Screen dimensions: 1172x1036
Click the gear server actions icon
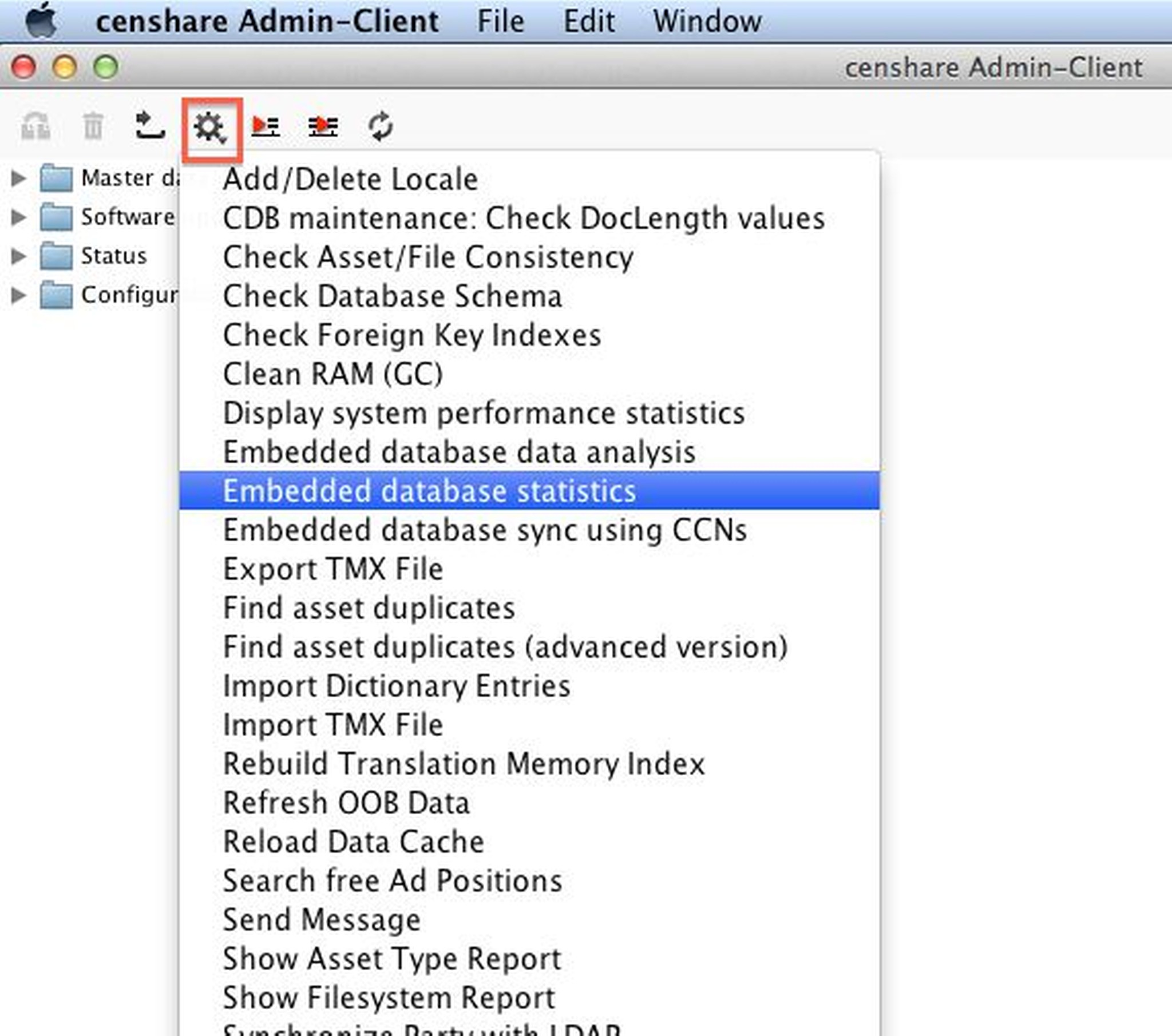click(211, 127)
